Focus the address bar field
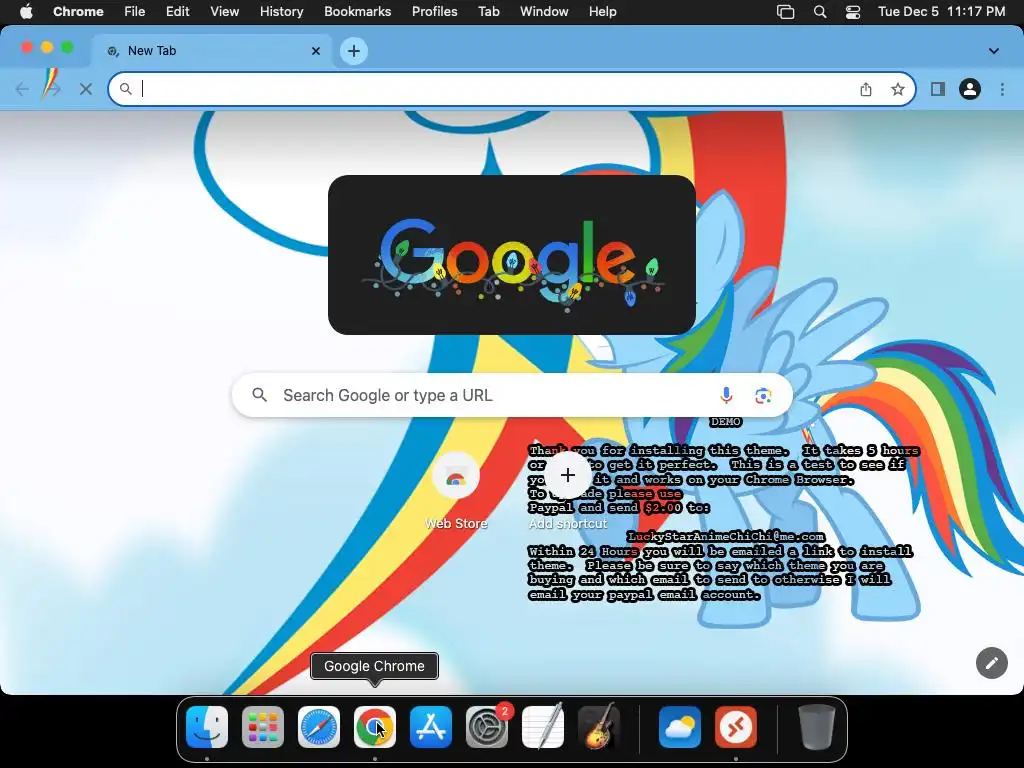Image resolution: width=1024 pixels, height=768 pixels. [x=512, y=89]
